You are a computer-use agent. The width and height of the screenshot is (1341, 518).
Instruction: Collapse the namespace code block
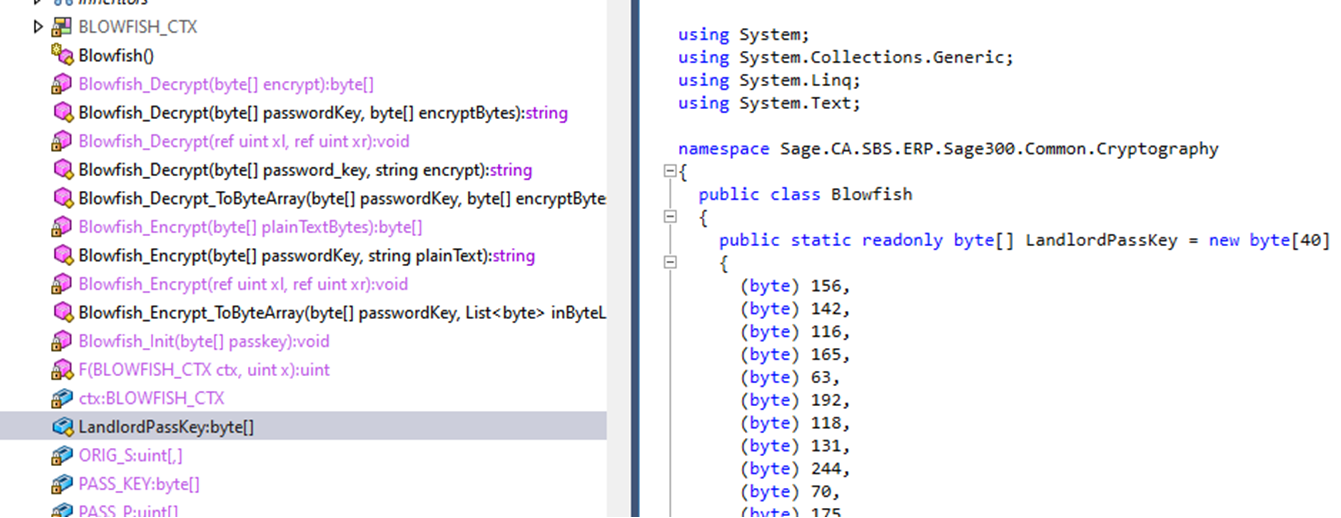tap(669, 172)
